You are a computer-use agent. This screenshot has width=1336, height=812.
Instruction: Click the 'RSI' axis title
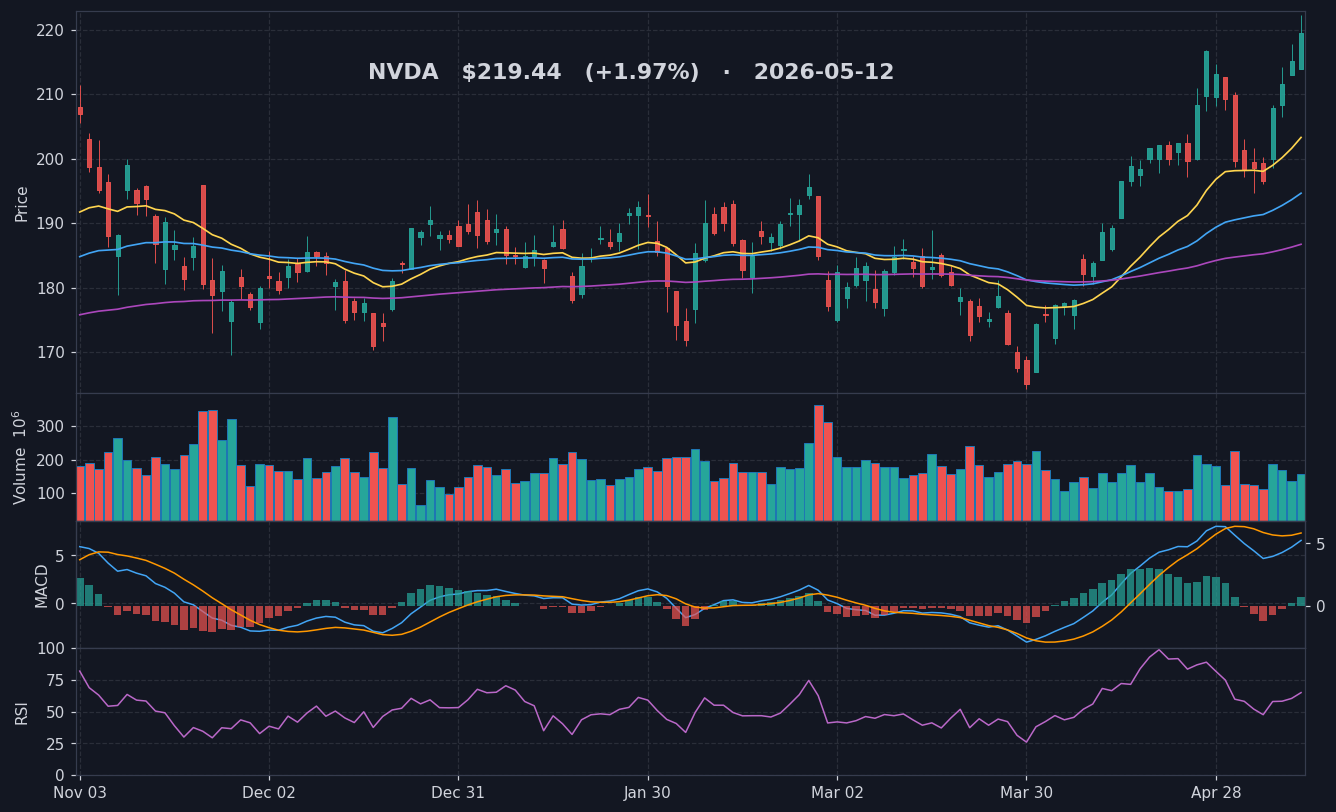[22, 712]
